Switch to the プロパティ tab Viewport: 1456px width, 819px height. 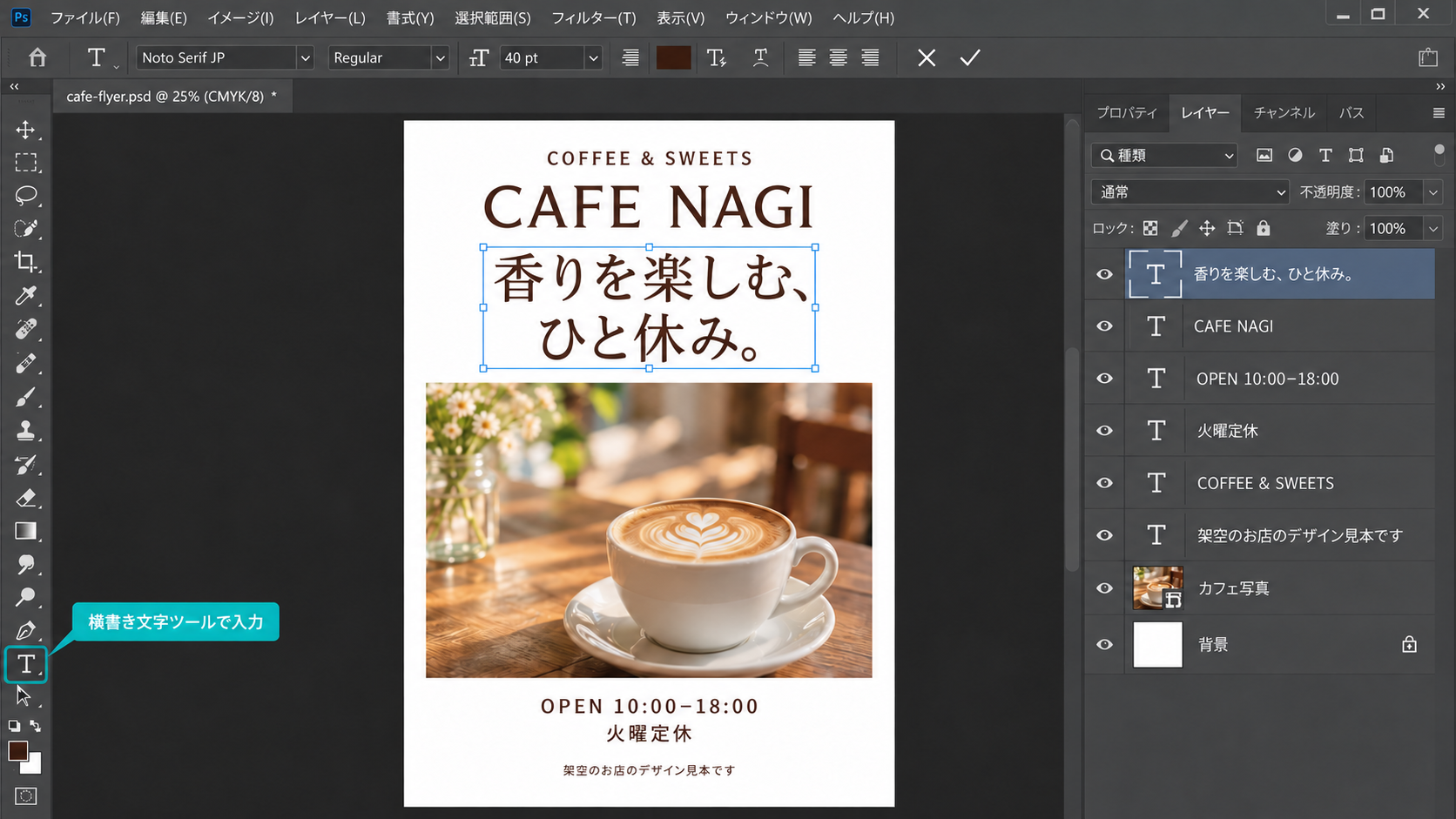tap(1127, 112)
